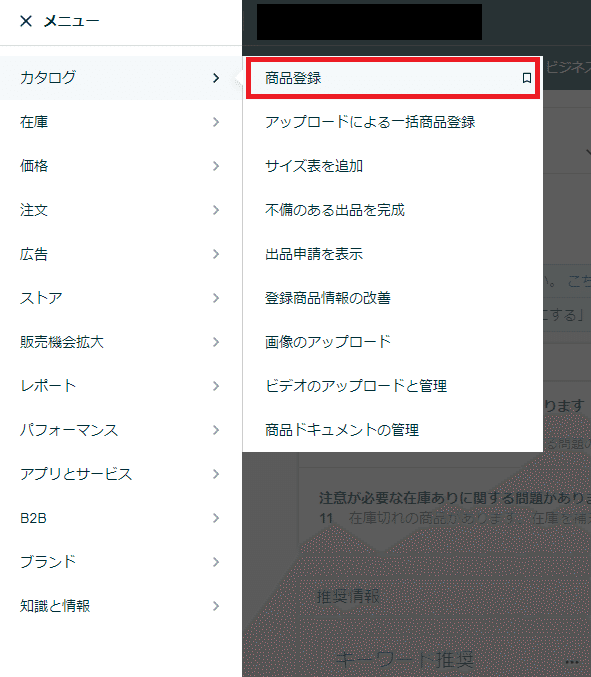Image resolution: width=591 pixels, height=677 pixels.
Task: Expand the 販売機会拡大 chevron arrow
Action: click(x=216, y=342)
